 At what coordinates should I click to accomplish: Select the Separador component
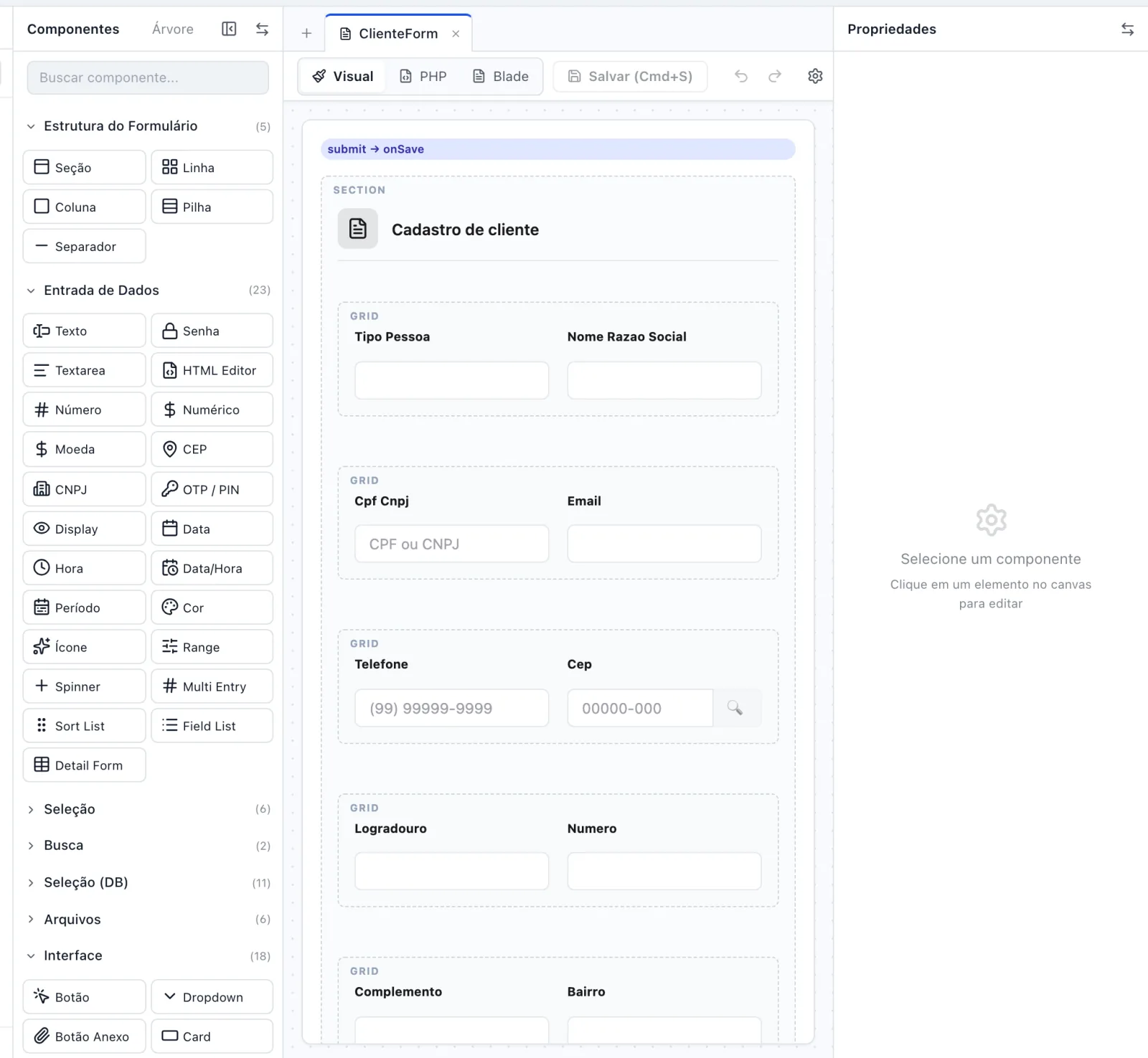click(x=85, y=246)
